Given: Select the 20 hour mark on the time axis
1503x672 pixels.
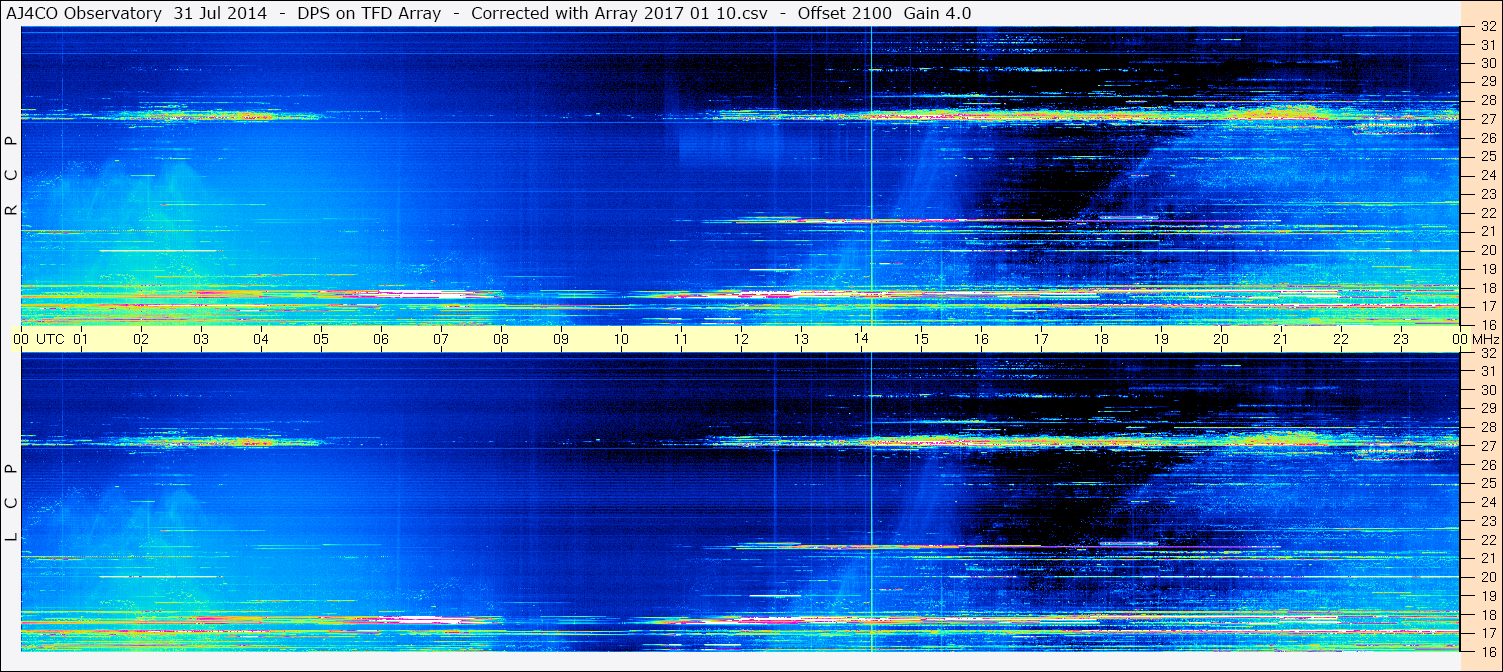Looking at the screenshot, I should [1221, 339].
